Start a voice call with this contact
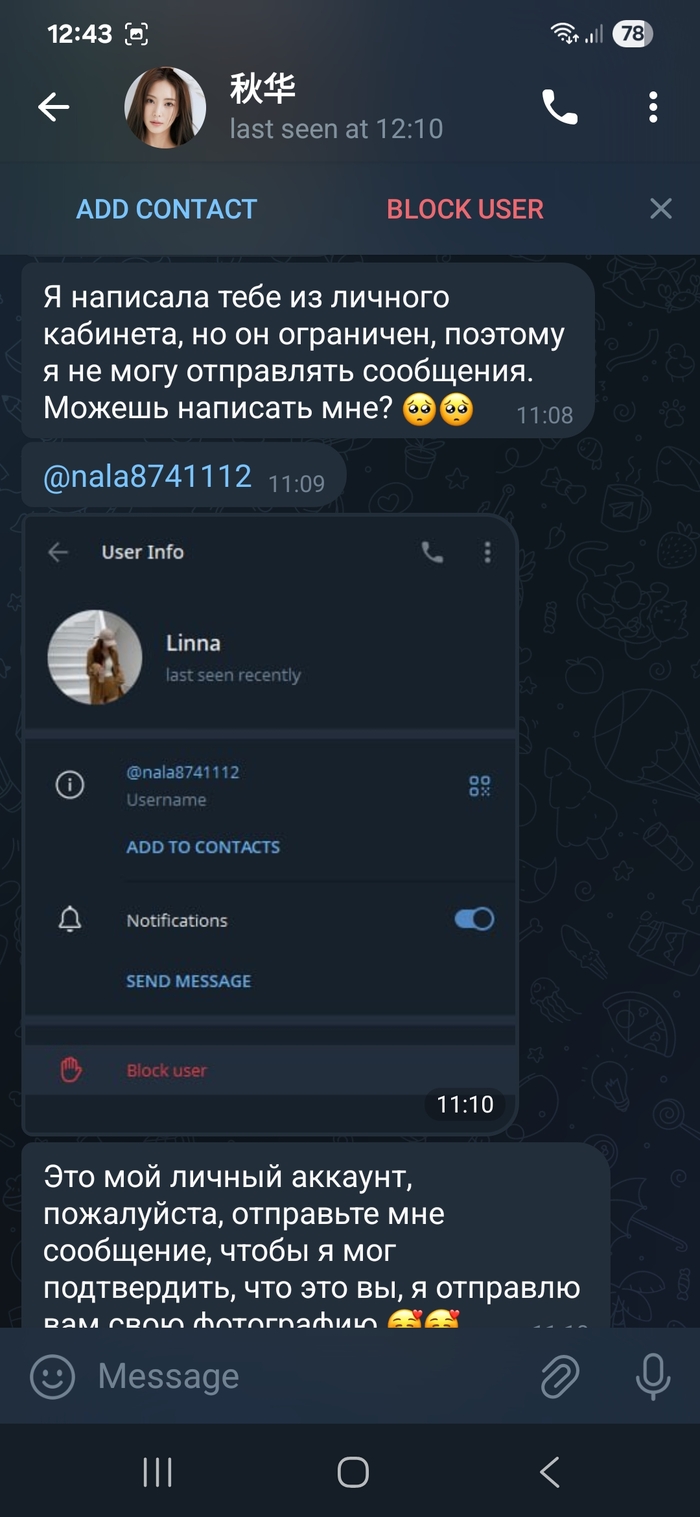Screen dimensions: 700x1517 pyautogui.click(x=559, y=107)
